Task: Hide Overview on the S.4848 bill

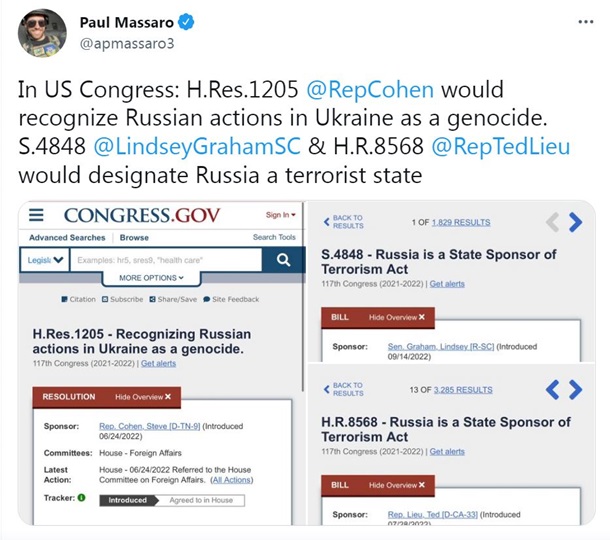Action: click(398, 317)
